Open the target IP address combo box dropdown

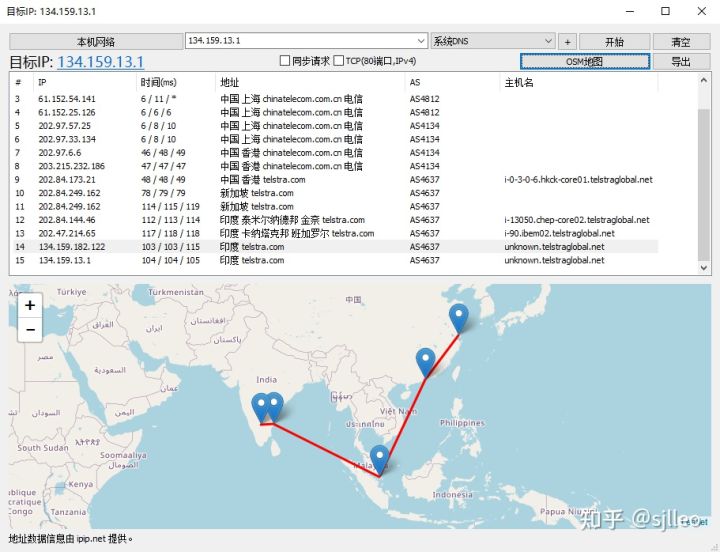click(421, 41)
